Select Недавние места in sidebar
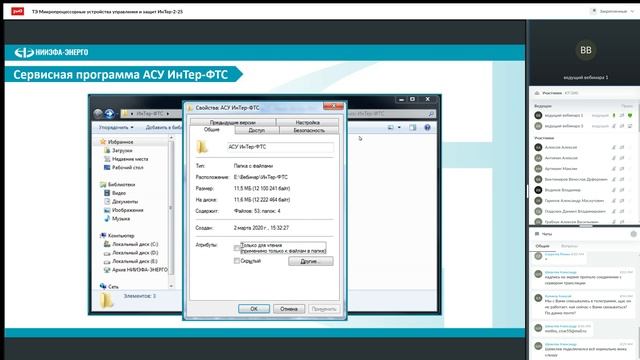 126,159
